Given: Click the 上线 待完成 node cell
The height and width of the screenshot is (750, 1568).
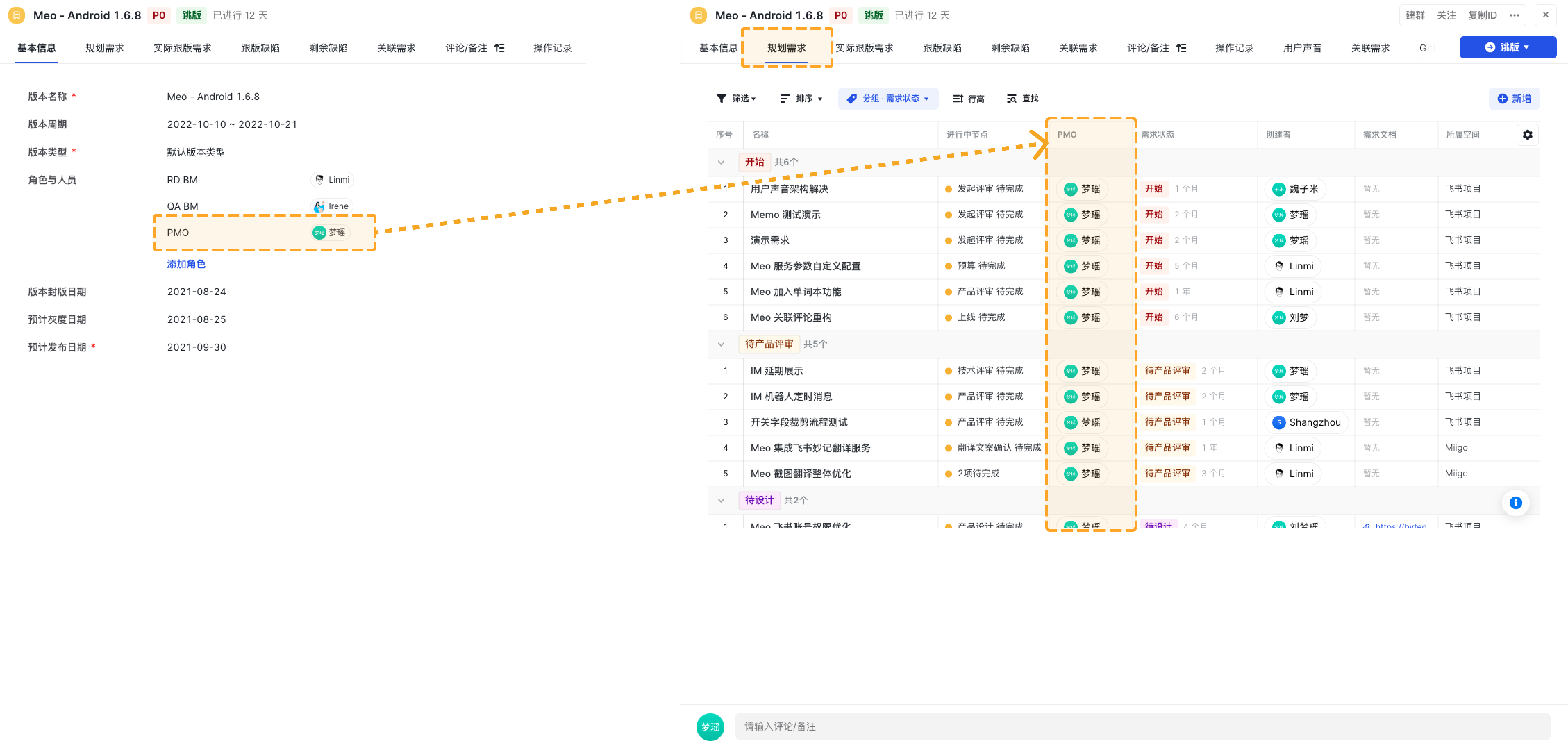Looking at the screenshot, I should coord(975,317).
